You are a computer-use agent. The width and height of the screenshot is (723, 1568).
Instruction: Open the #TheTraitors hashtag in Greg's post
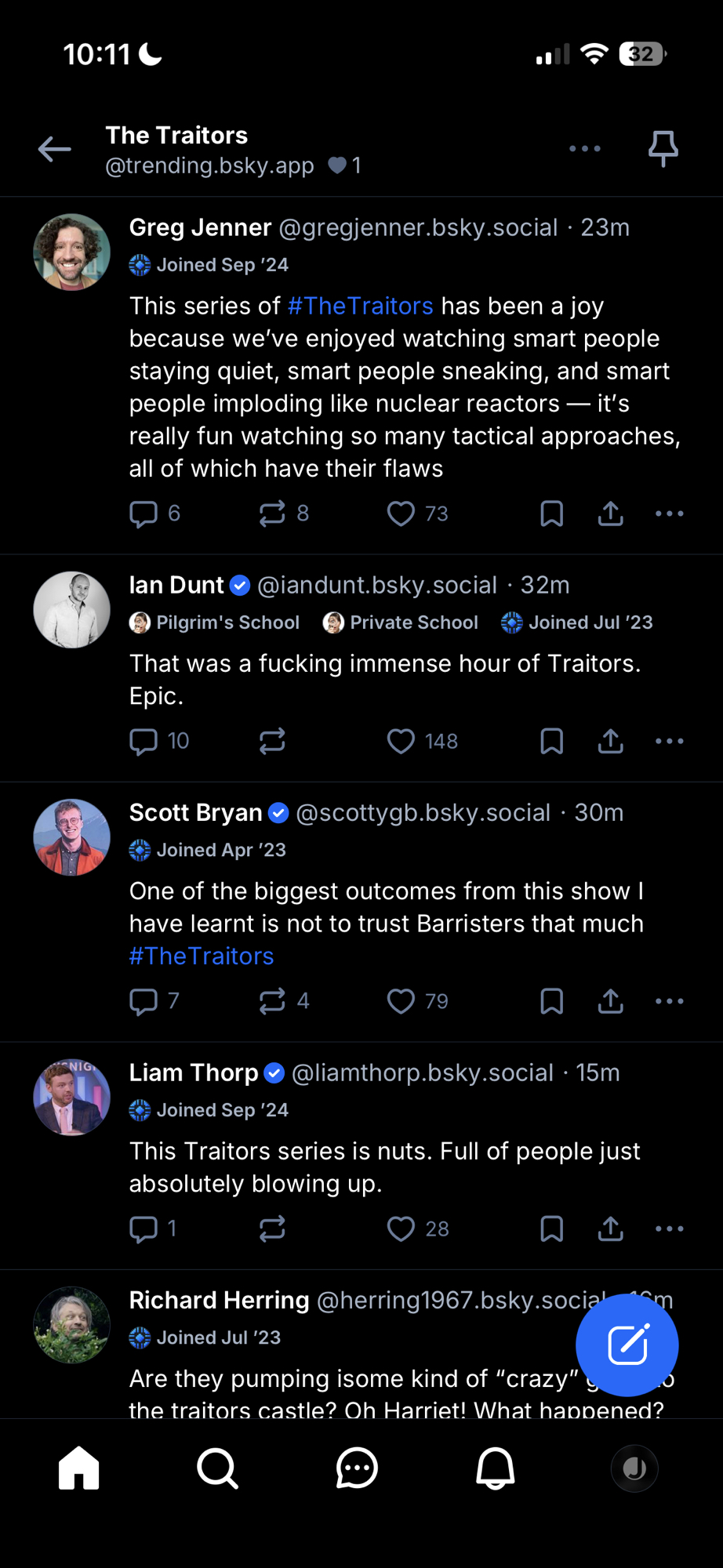360,306
